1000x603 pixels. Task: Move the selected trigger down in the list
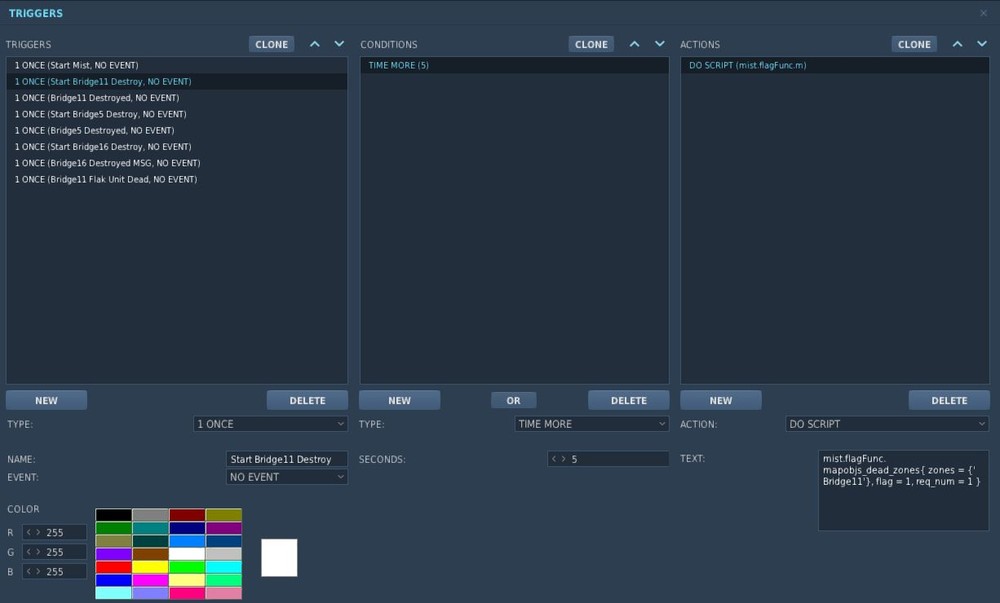pos(339,44)
